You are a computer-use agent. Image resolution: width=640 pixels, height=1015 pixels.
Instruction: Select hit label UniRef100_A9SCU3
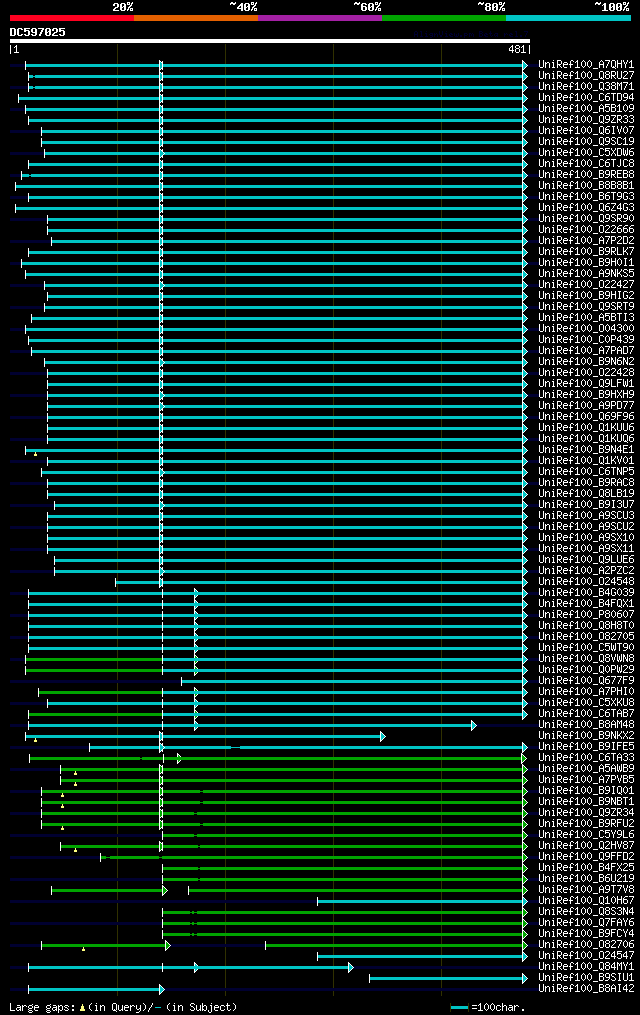point(586,516)
